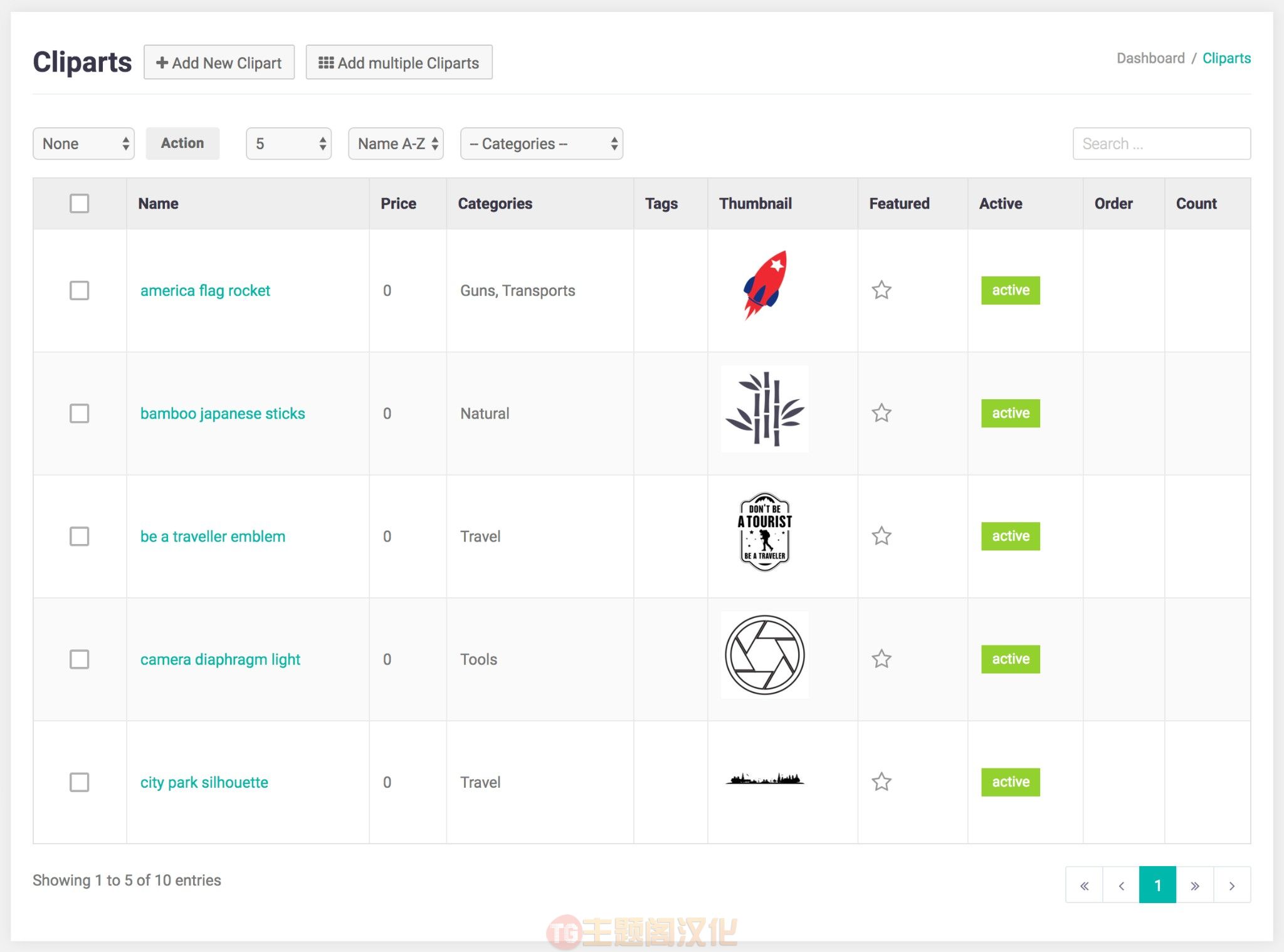Screen dimensions: 1284x952
Task: Open the be a traveller emblem link
Action: pyautogui.click(x=213, y=536)
